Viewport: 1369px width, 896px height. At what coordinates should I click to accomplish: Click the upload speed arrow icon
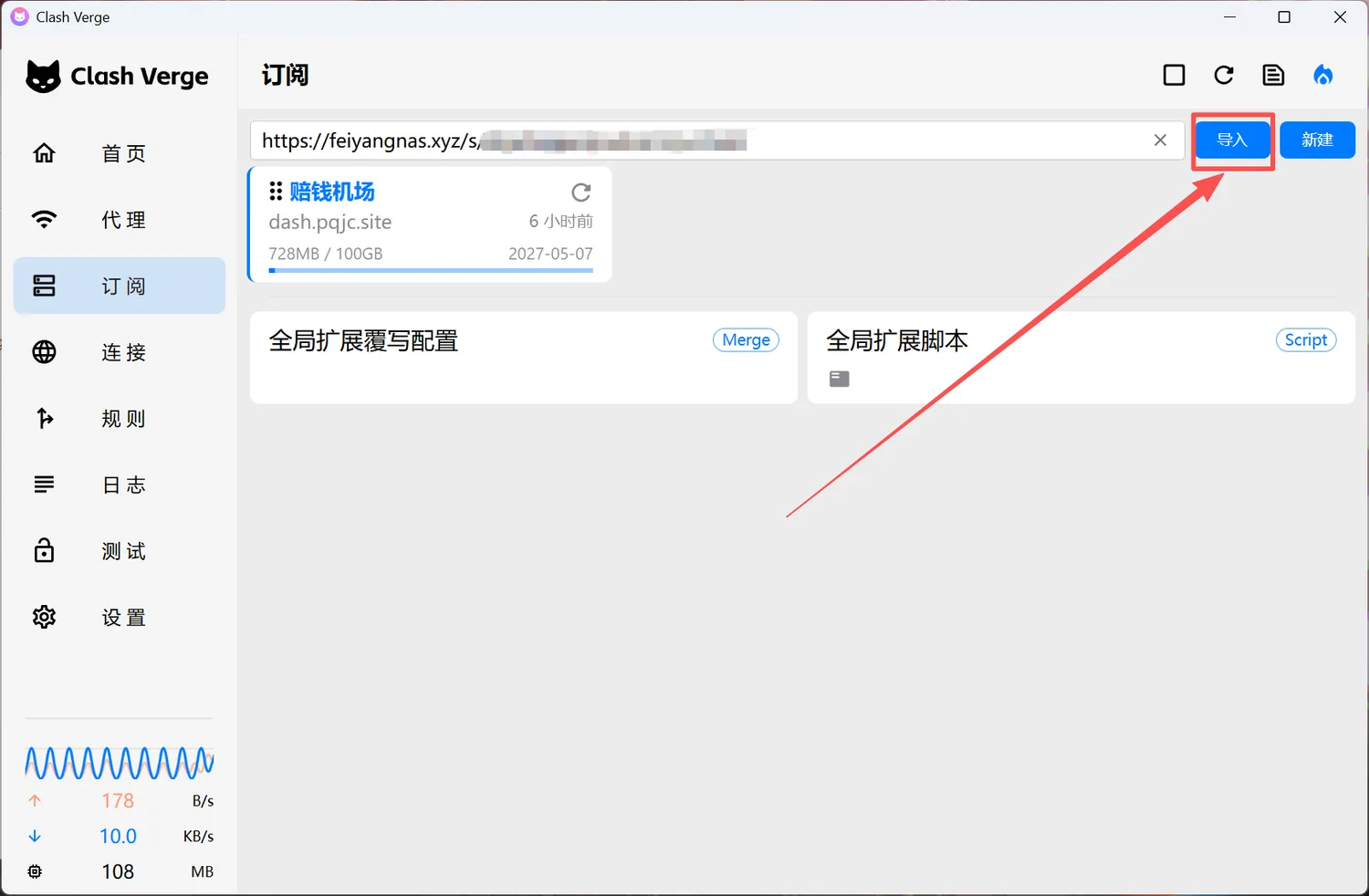coord(35,800)
